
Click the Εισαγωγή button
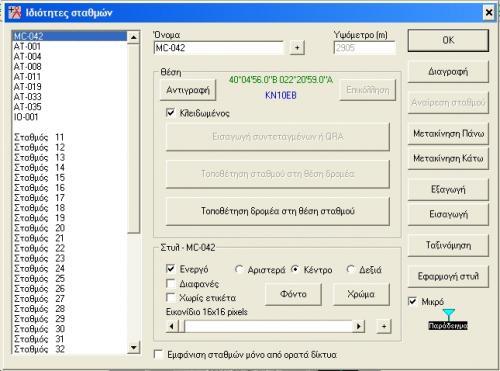coord(448,214)
